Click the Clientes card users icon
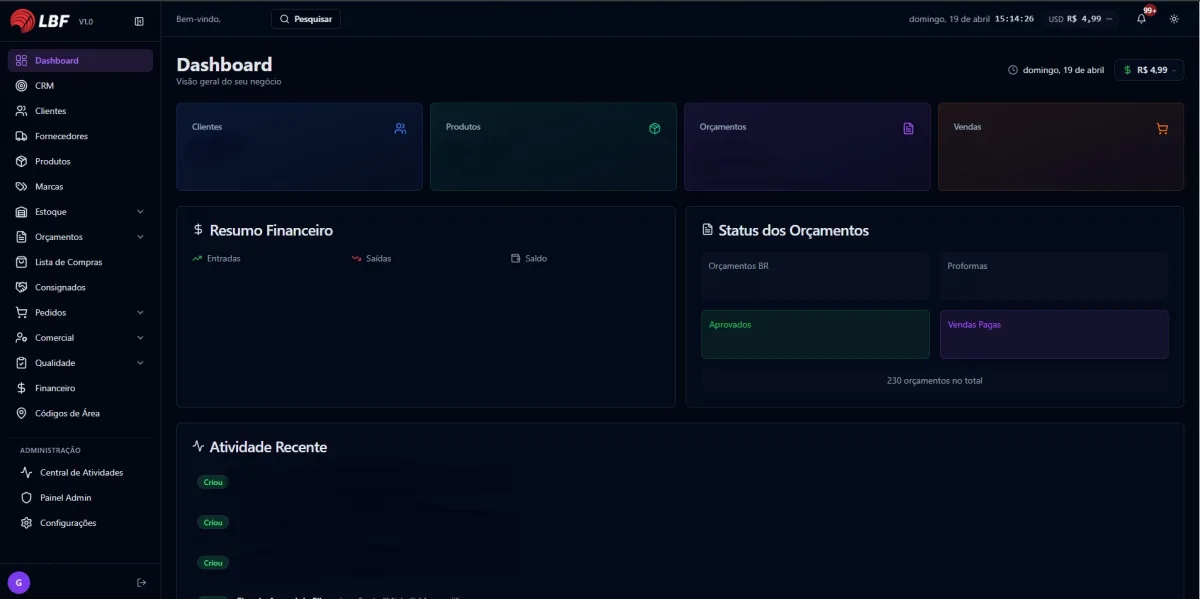The height and width of the screenshot is (599, 1200). [x=400, y=128]
